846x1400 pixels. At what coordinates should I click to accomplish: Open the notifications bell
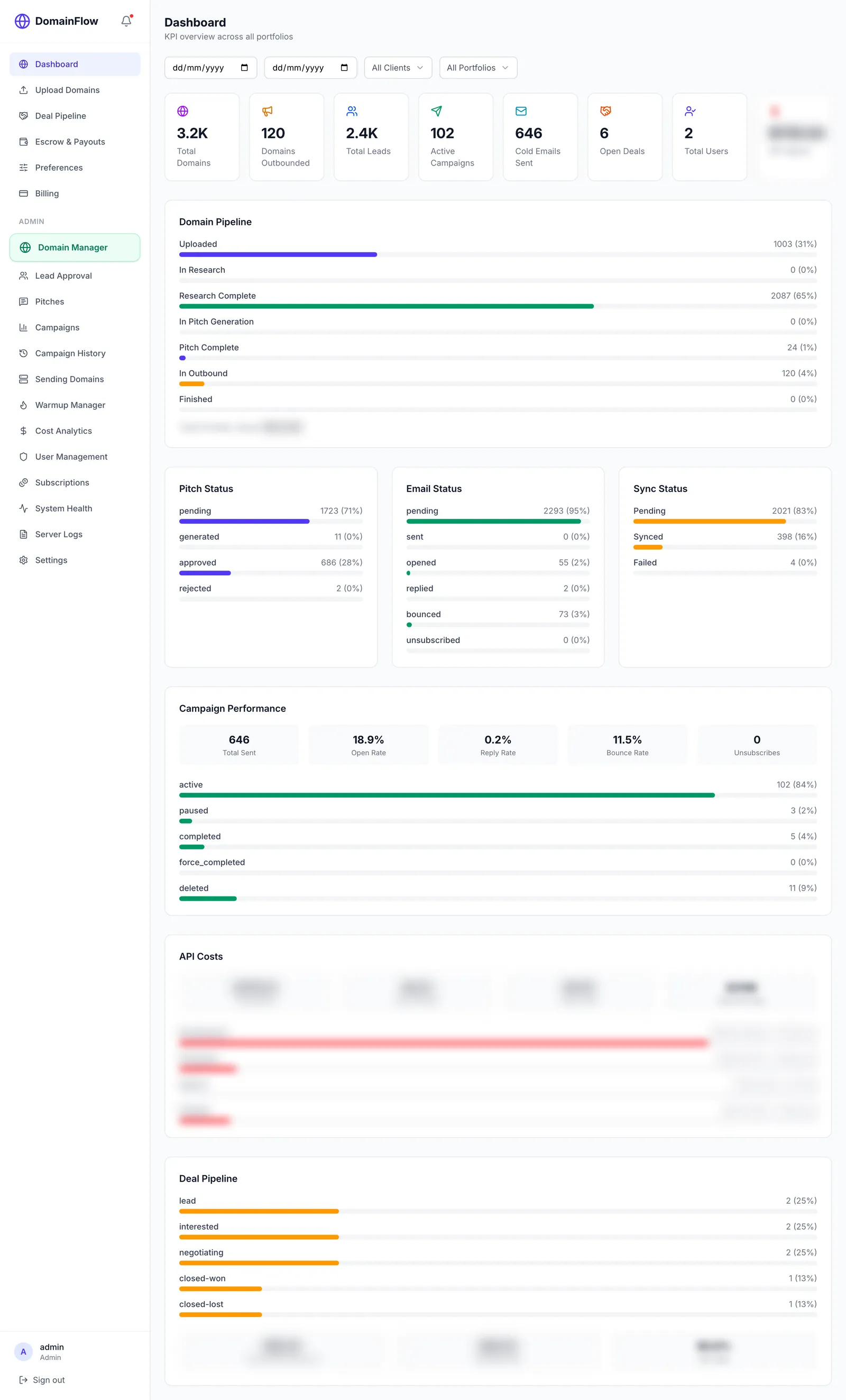pos(127,21)
